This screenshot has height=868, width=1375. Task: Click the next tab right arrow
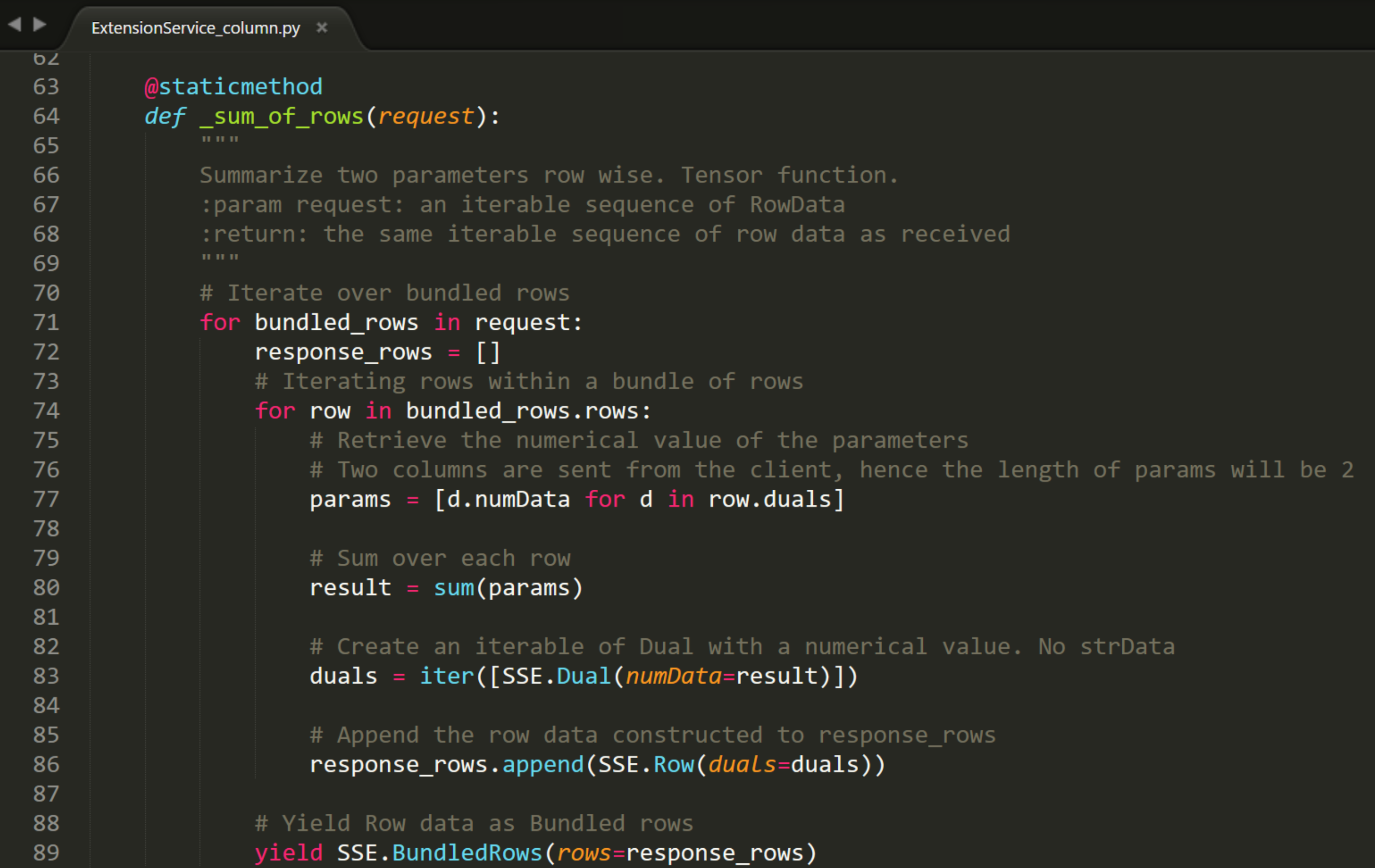click(x=40, y=24)
